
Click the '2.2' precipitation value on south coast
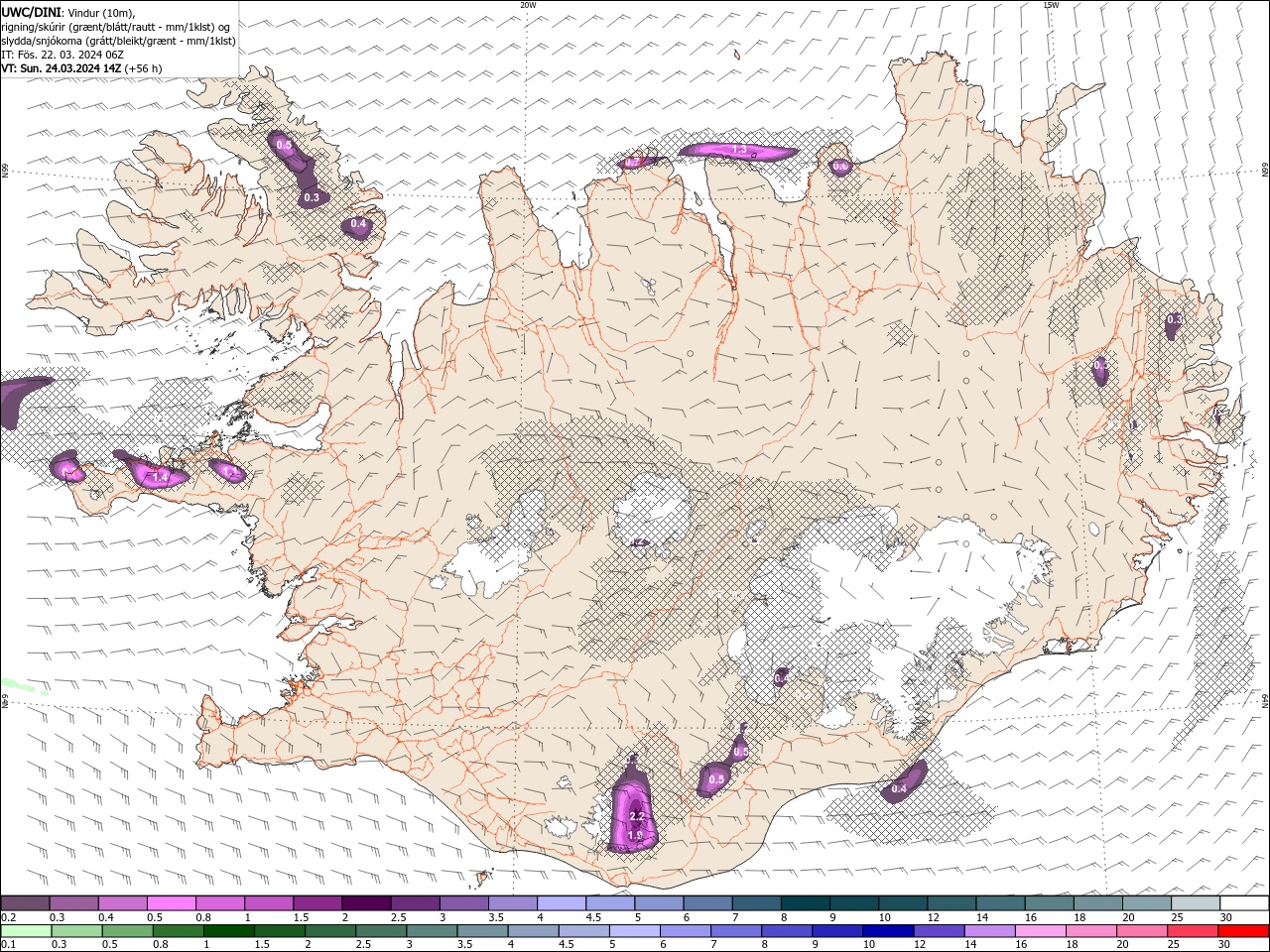point(638,816)
